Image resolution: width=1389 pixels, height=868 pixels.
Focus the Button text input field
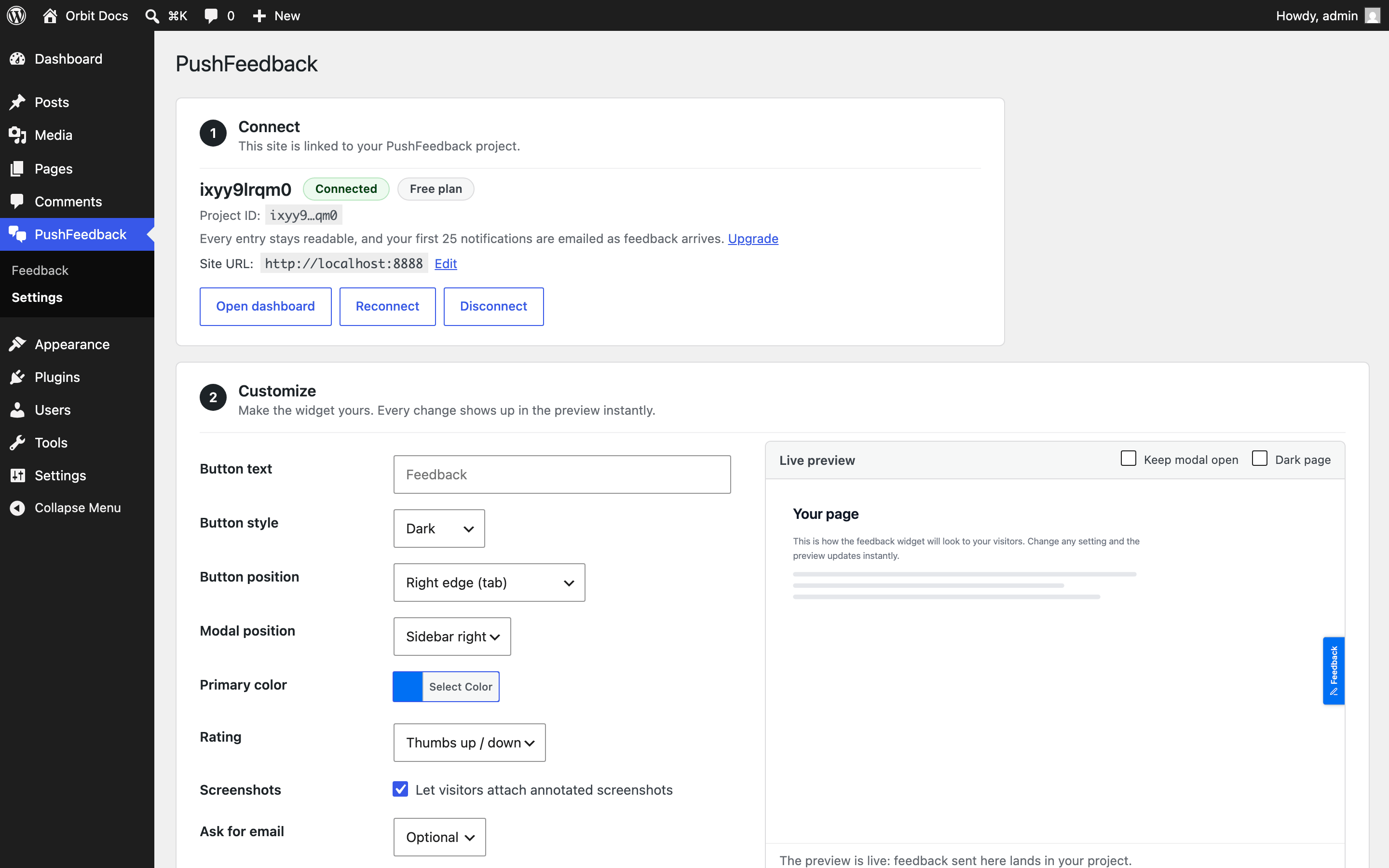coord(562,474)
